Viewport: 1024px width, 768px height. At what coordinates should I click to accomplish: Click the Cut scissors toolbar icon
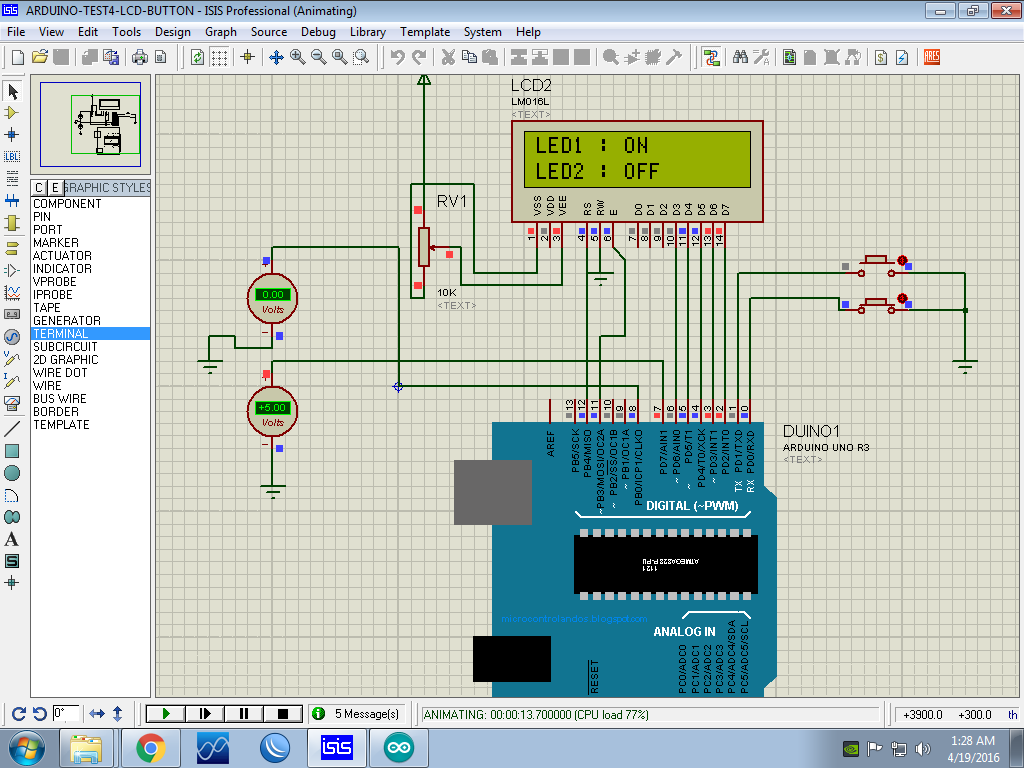click(x=448, y=57)
